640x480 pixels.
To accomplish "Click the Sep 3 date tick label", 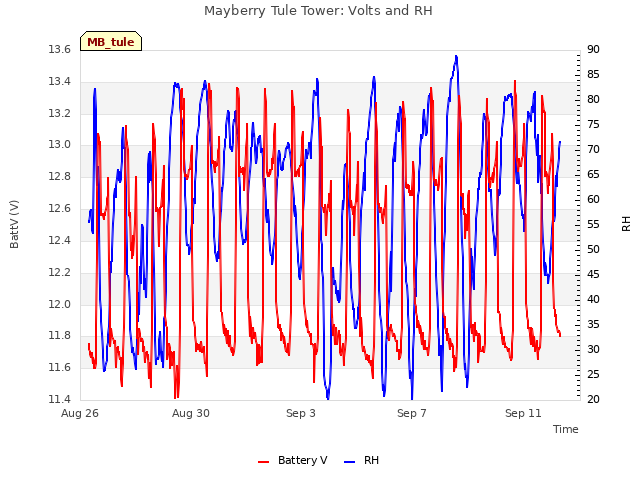I will [x=301, y=413].
